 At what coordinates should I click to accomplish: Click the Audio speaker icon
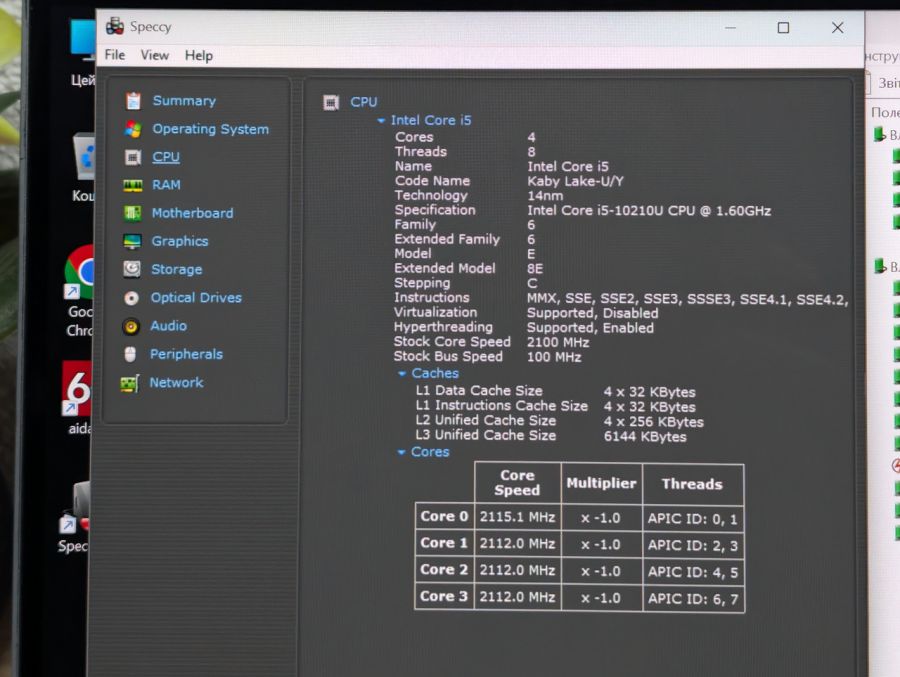click(x=131, y=326)
